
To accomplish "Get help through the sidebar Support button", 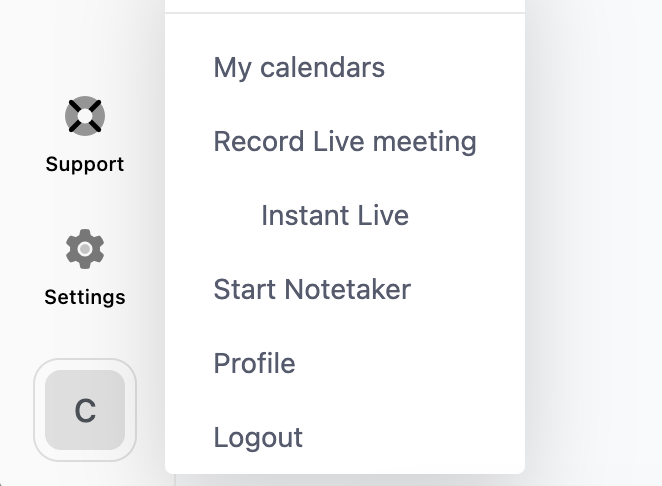I will click(85, 135).
